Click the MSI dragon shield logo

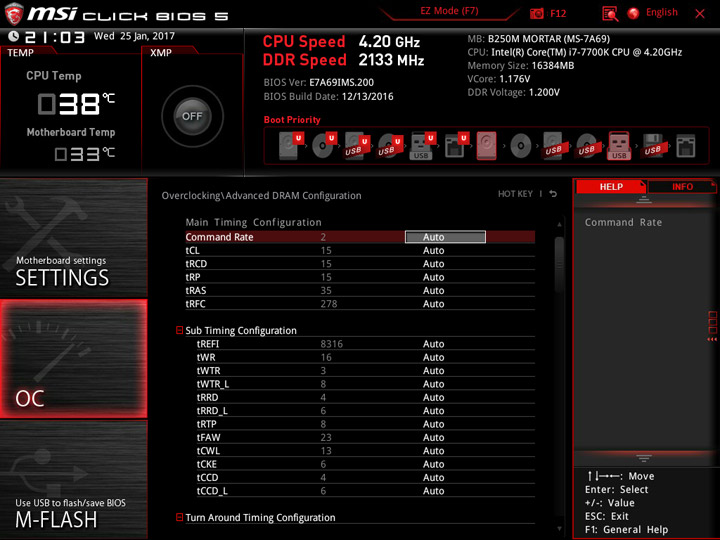tap(13, 14)
